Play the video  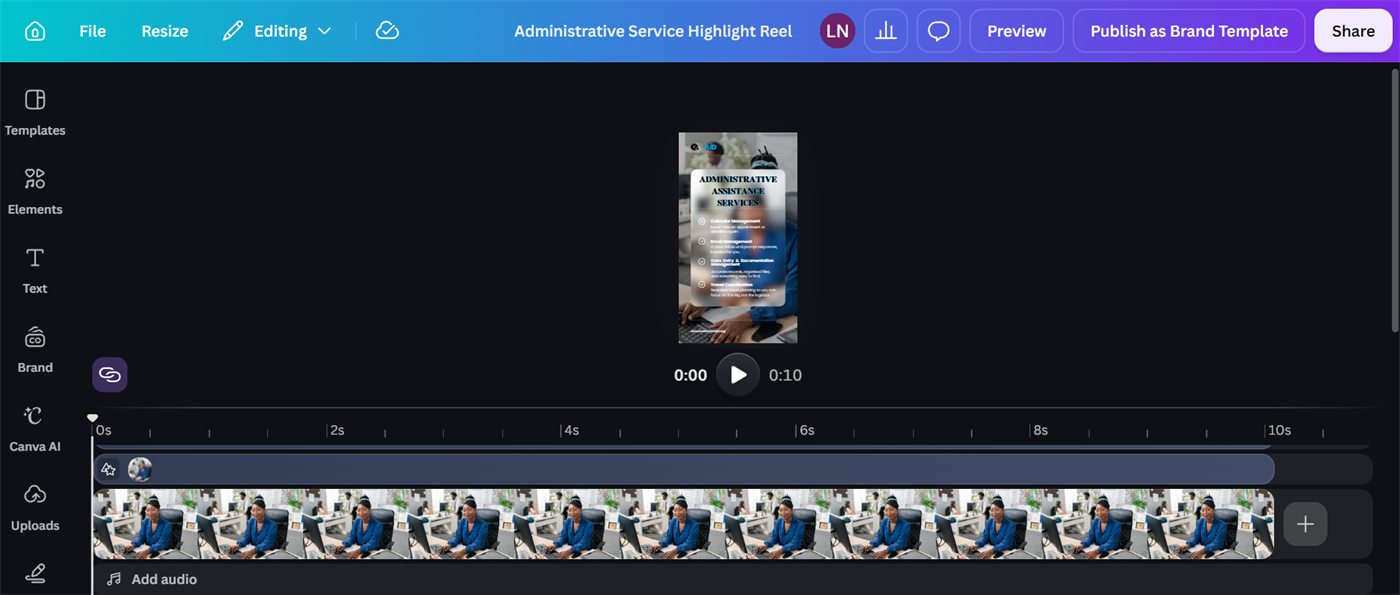click(738, 375)
